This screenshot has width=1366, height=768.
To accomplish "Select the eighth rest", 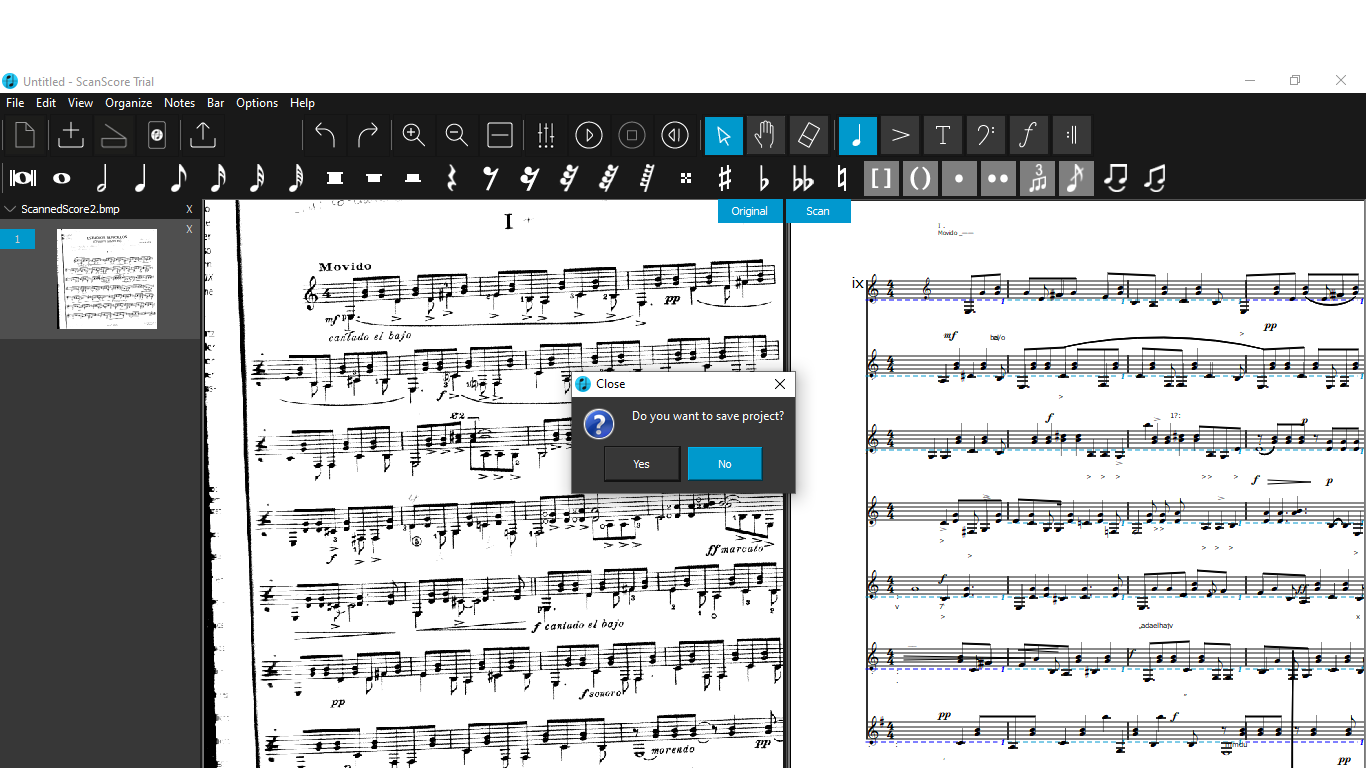I will coord(491,178).
